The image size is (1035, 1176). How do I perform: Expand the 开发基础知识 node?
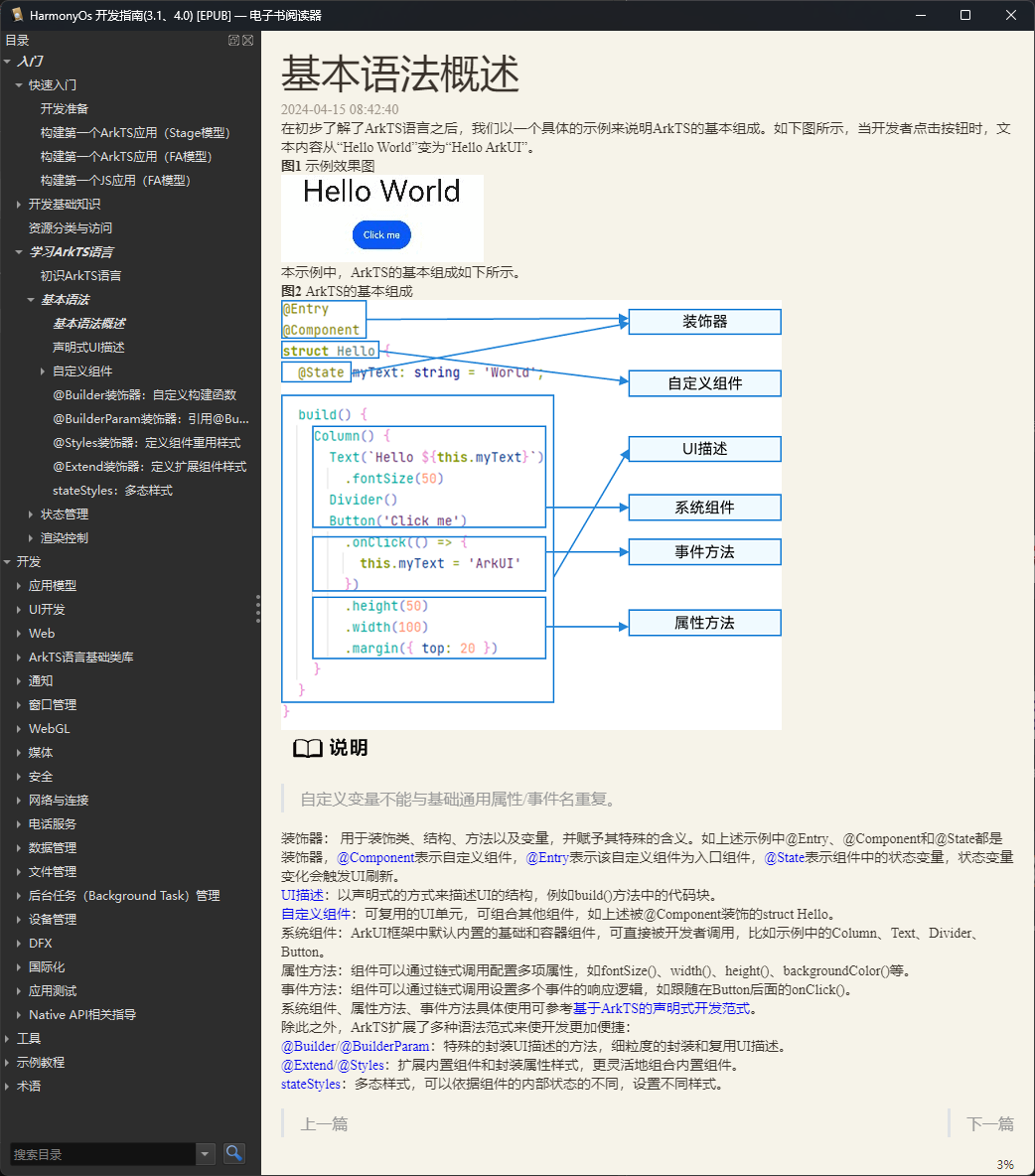[x=19, y=204]
